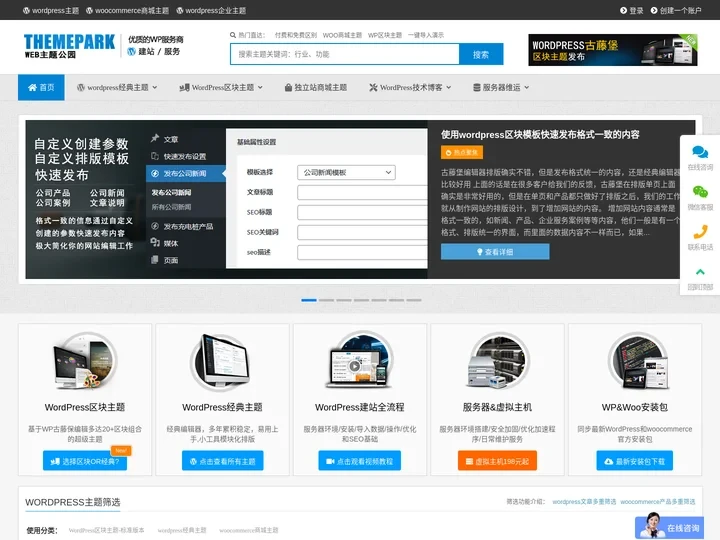Image resolution: width=720 pixels, height=540 pixels.
Task: Click the 热点聚焦 orange tag
Action: point(461,152)
